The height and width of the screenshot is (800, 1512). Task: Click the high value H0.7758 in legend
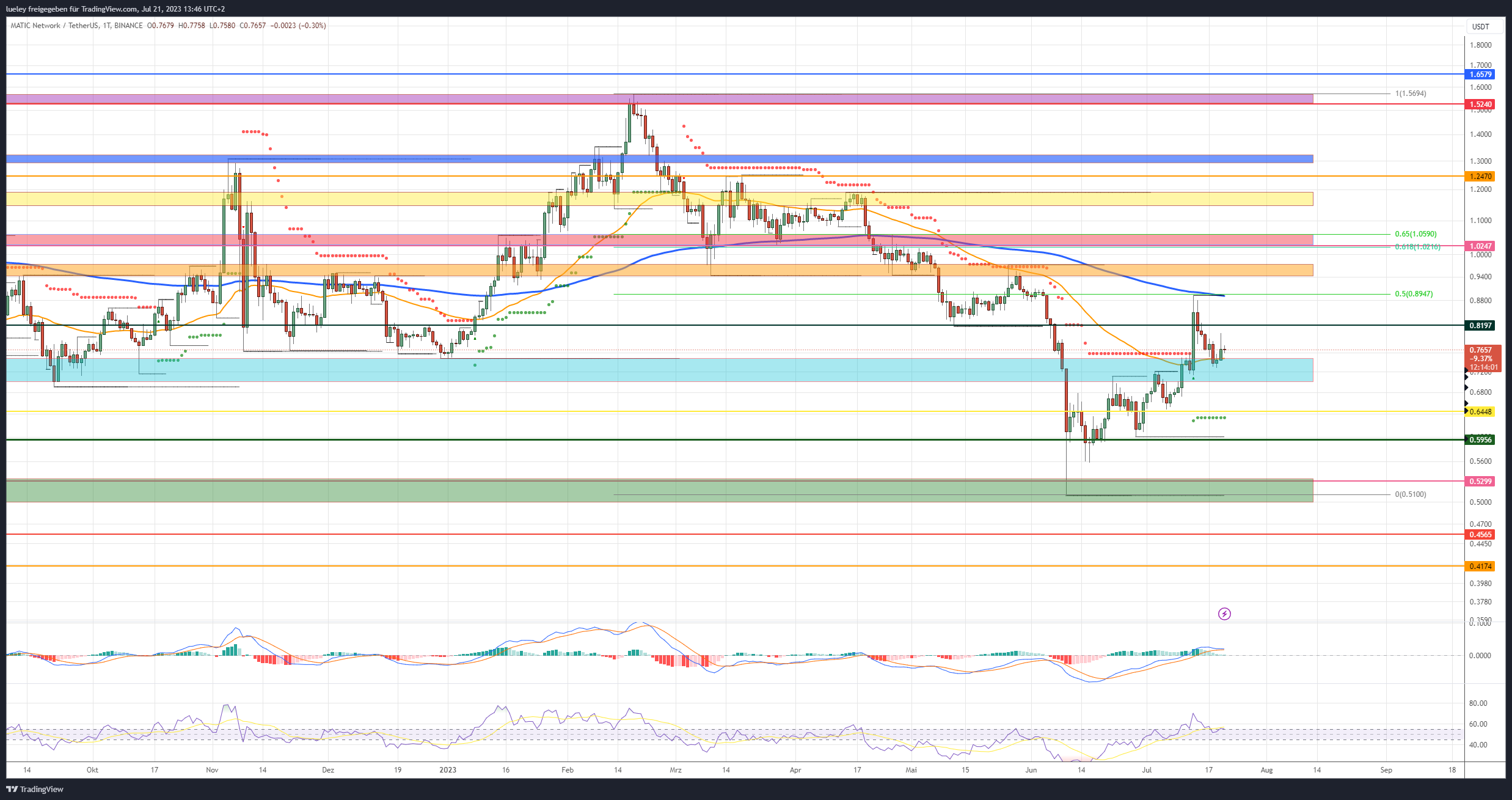pos(191,26)
